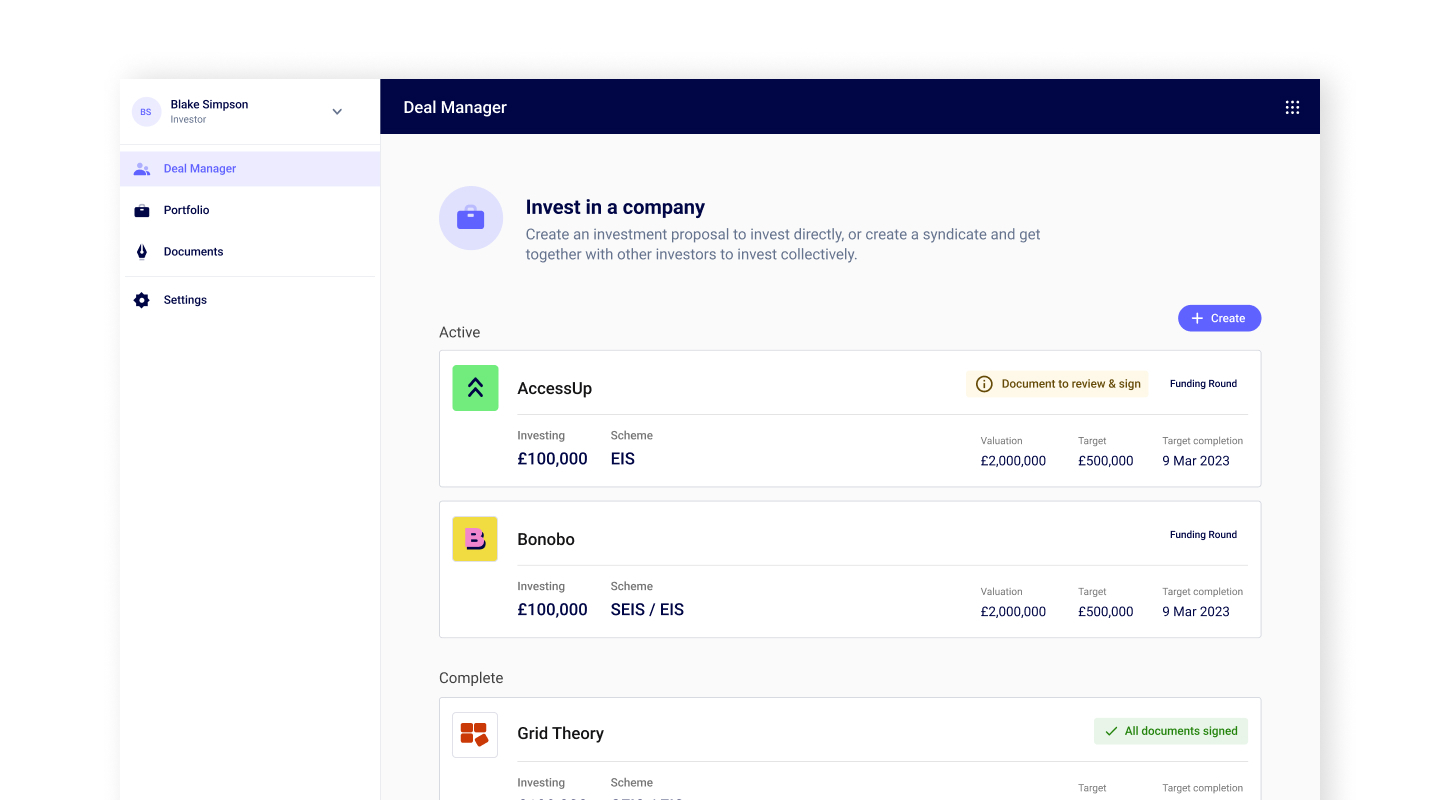Open the app grid icon in top bar
Screen dimensions: 1440x800
pyautogui.click(x=1292, y=107)
